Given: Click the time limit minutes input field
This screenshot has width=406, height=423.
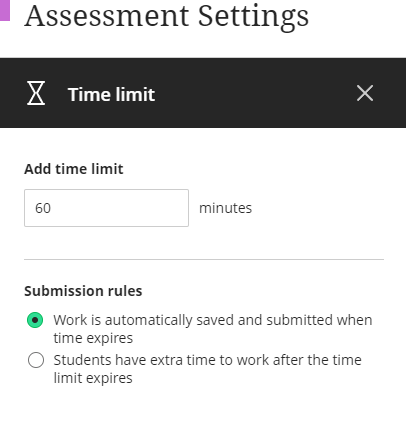Looking at the screenshot, I should click(106, 208).
